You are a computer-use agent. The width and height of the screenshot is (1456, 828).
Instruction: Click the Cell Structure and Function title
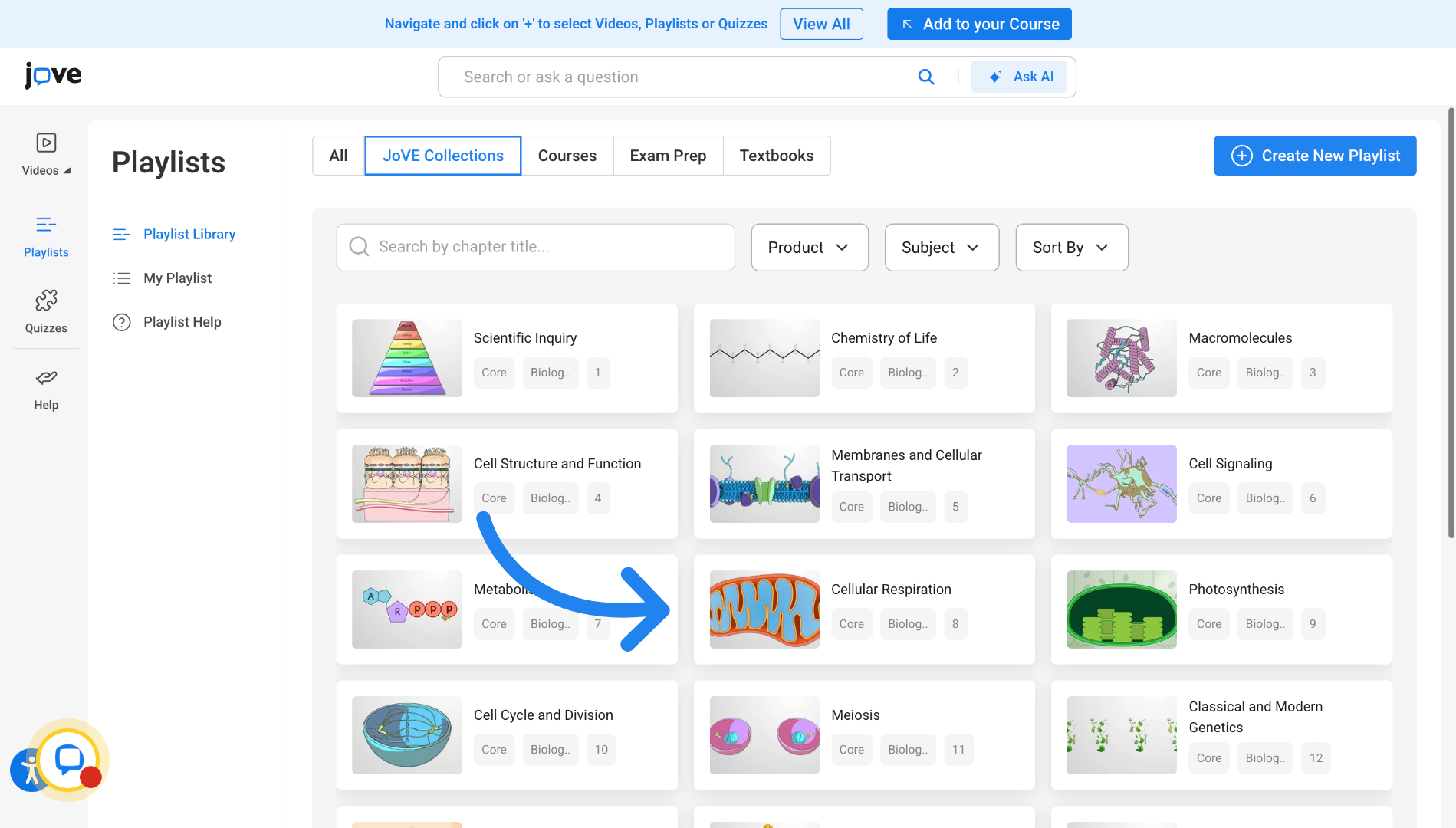tap(557, 464)
